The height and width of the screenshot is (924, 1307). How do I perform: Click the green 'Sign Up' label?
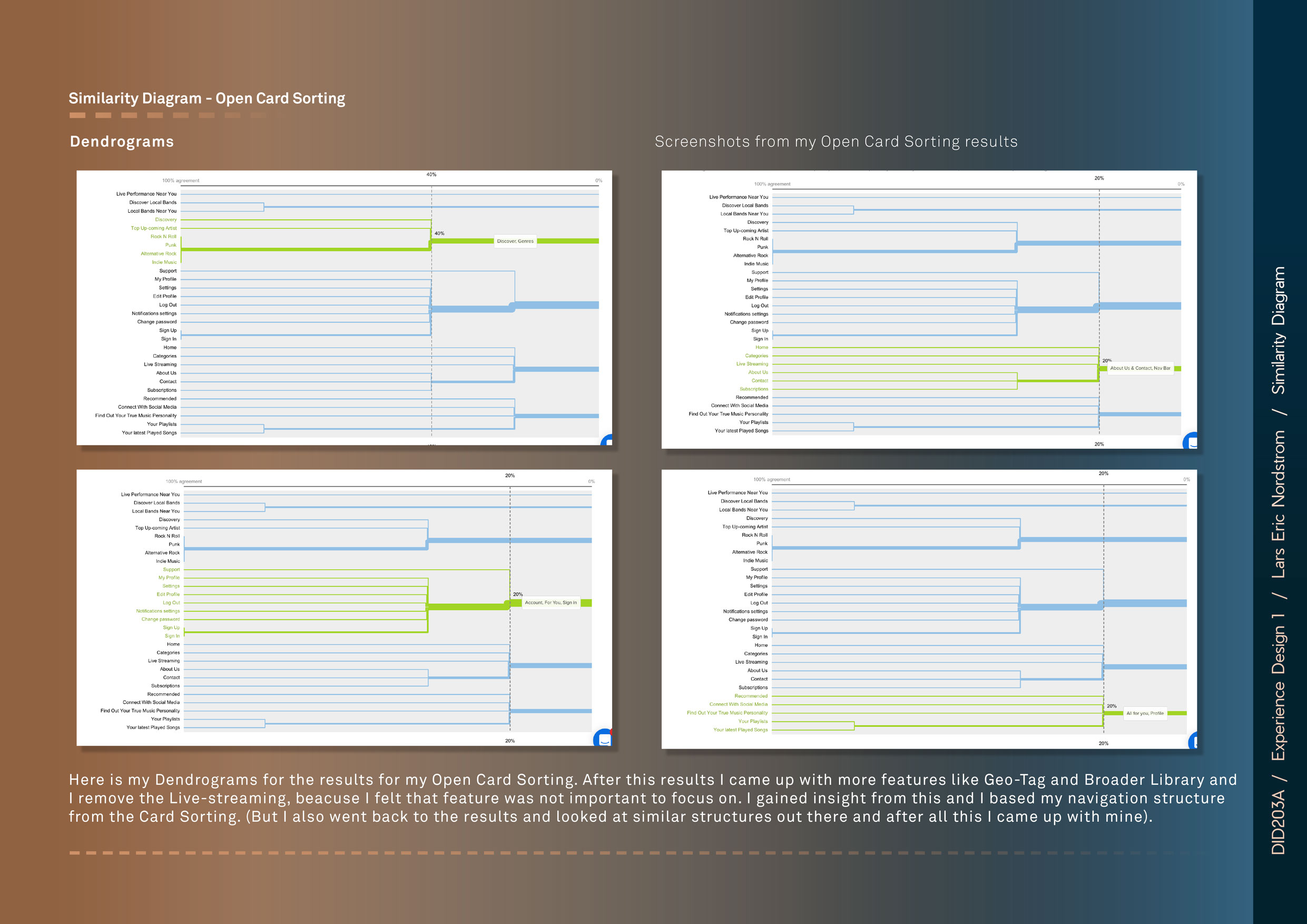pos(171,627)
